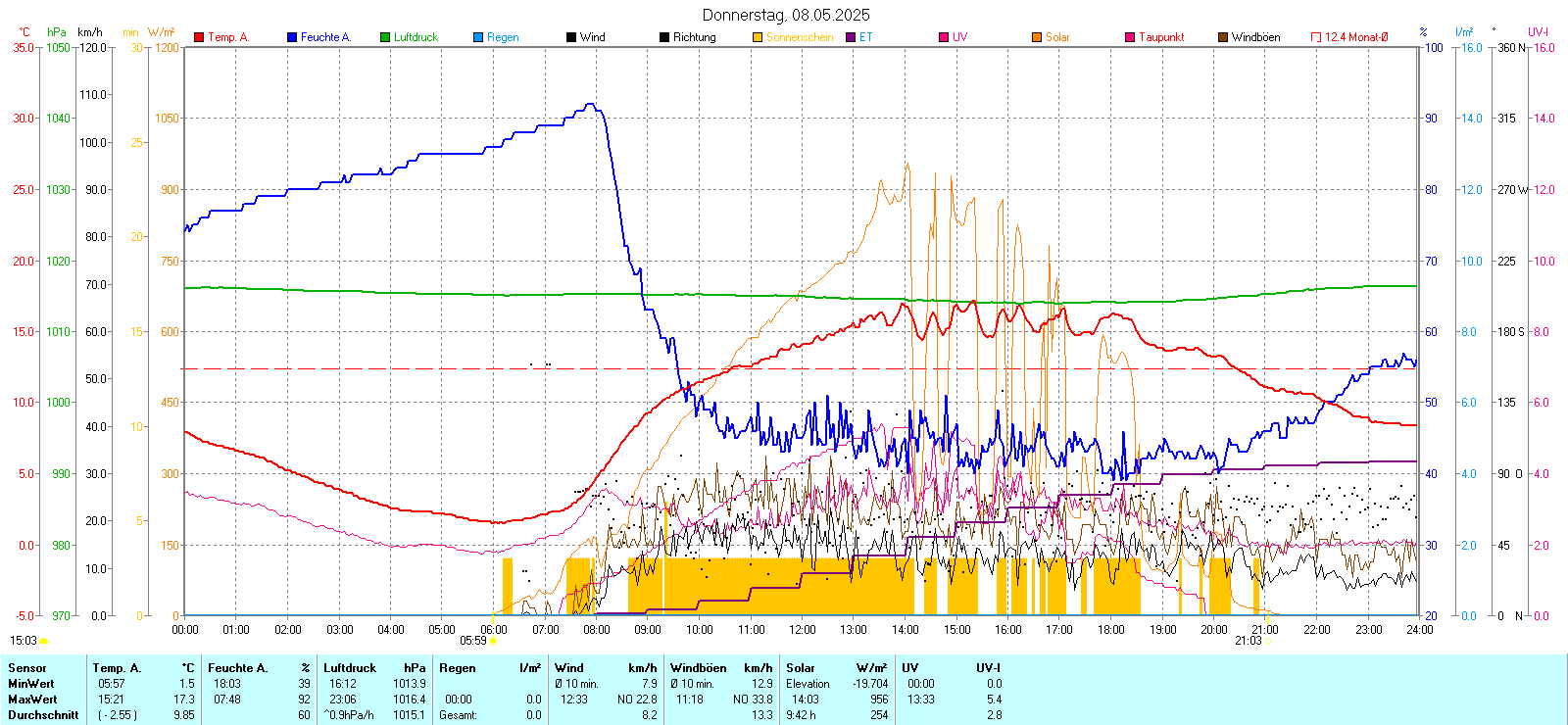Viewport: 1568px width, 725px height.
Task: Click the Sensor header in the data table
Action: (x=27, y=668)
